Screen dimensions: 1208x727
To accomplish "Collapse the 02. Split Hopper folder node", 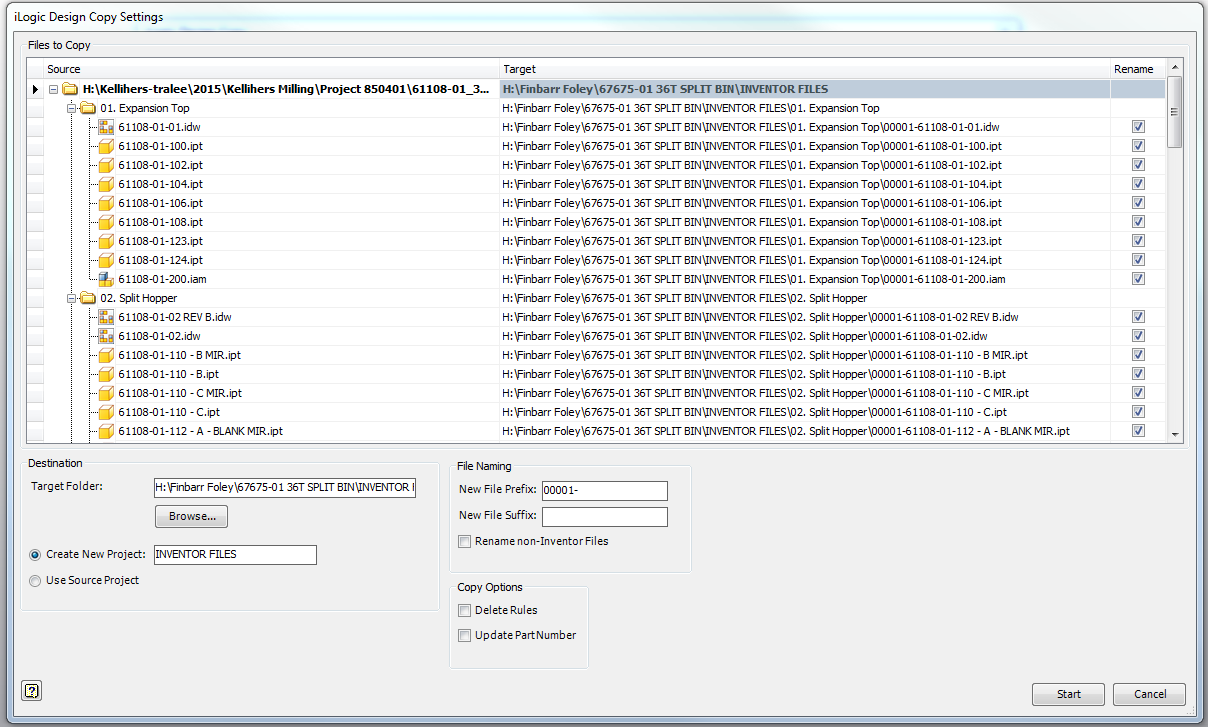I will pyautogui.click(x=72, y=298).
